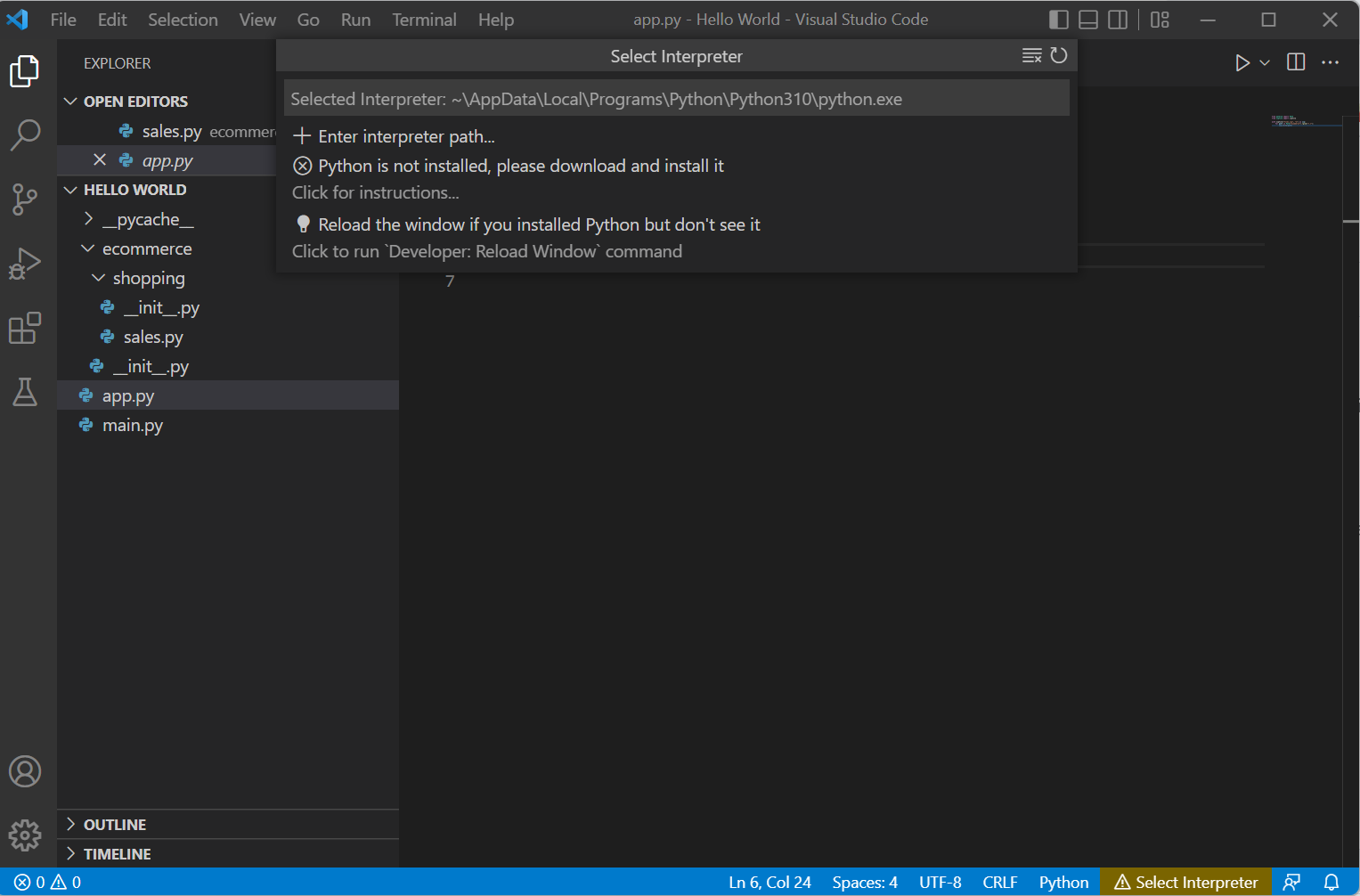This screenshot has width=1360, height=896.
Task: Open the Terminal menu
Action: [424, 19]
